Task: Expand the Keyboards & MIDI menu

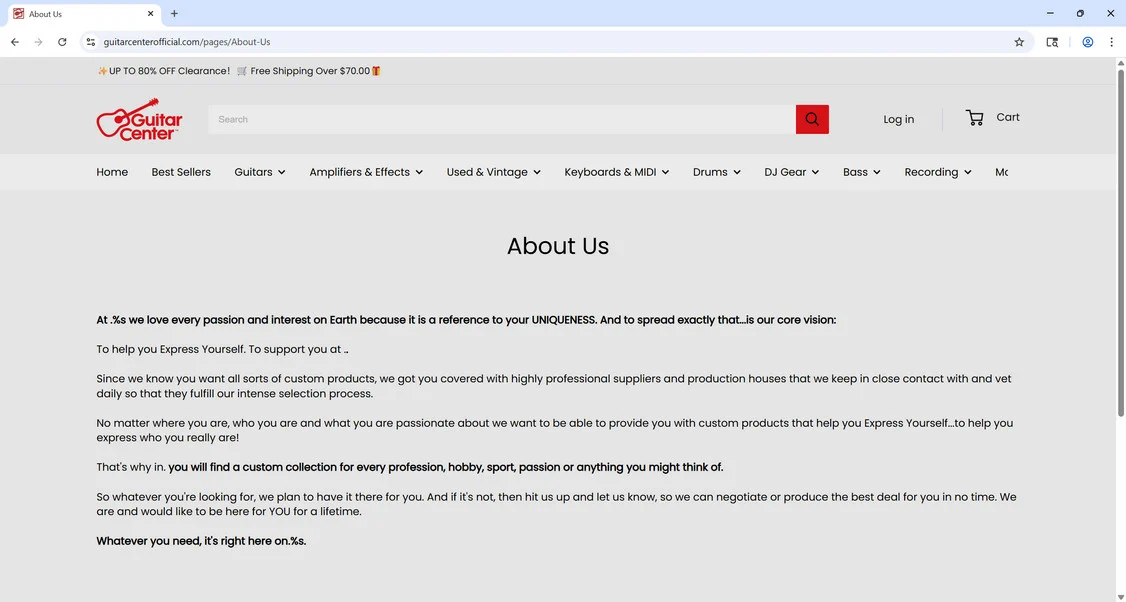Action: coord(617,172)
